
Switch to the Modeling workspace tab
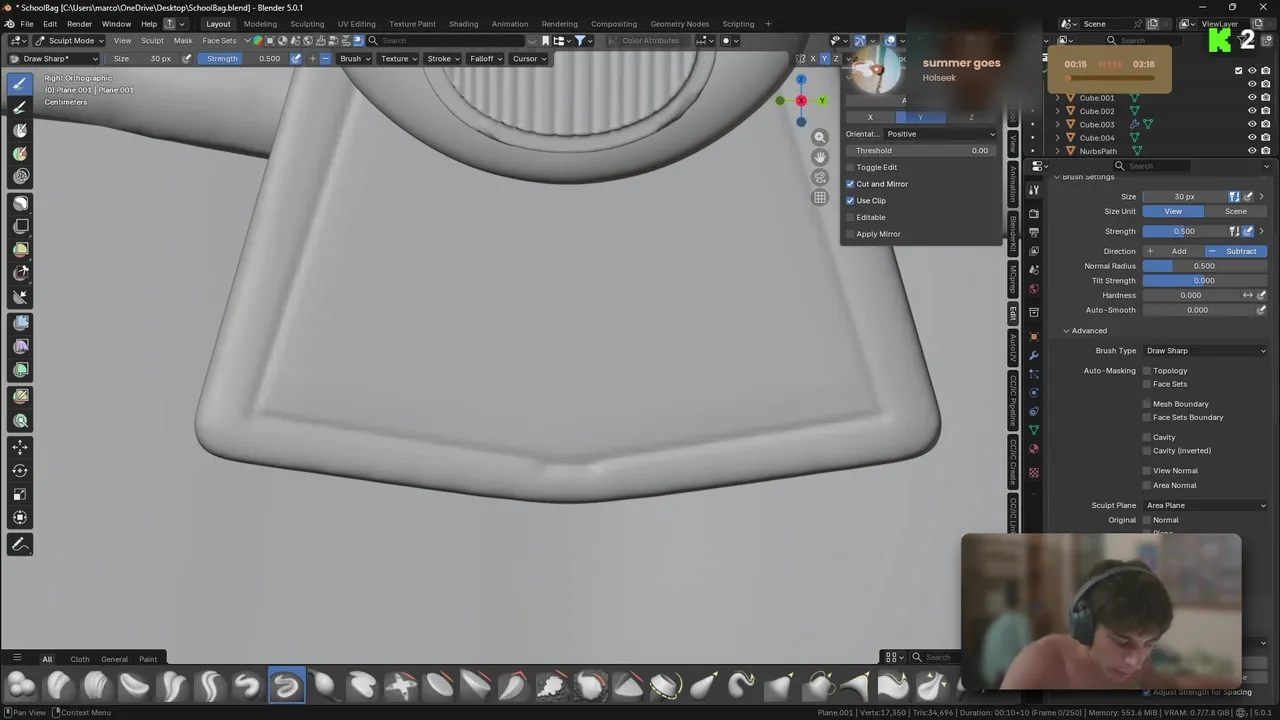tap(260, 24)
